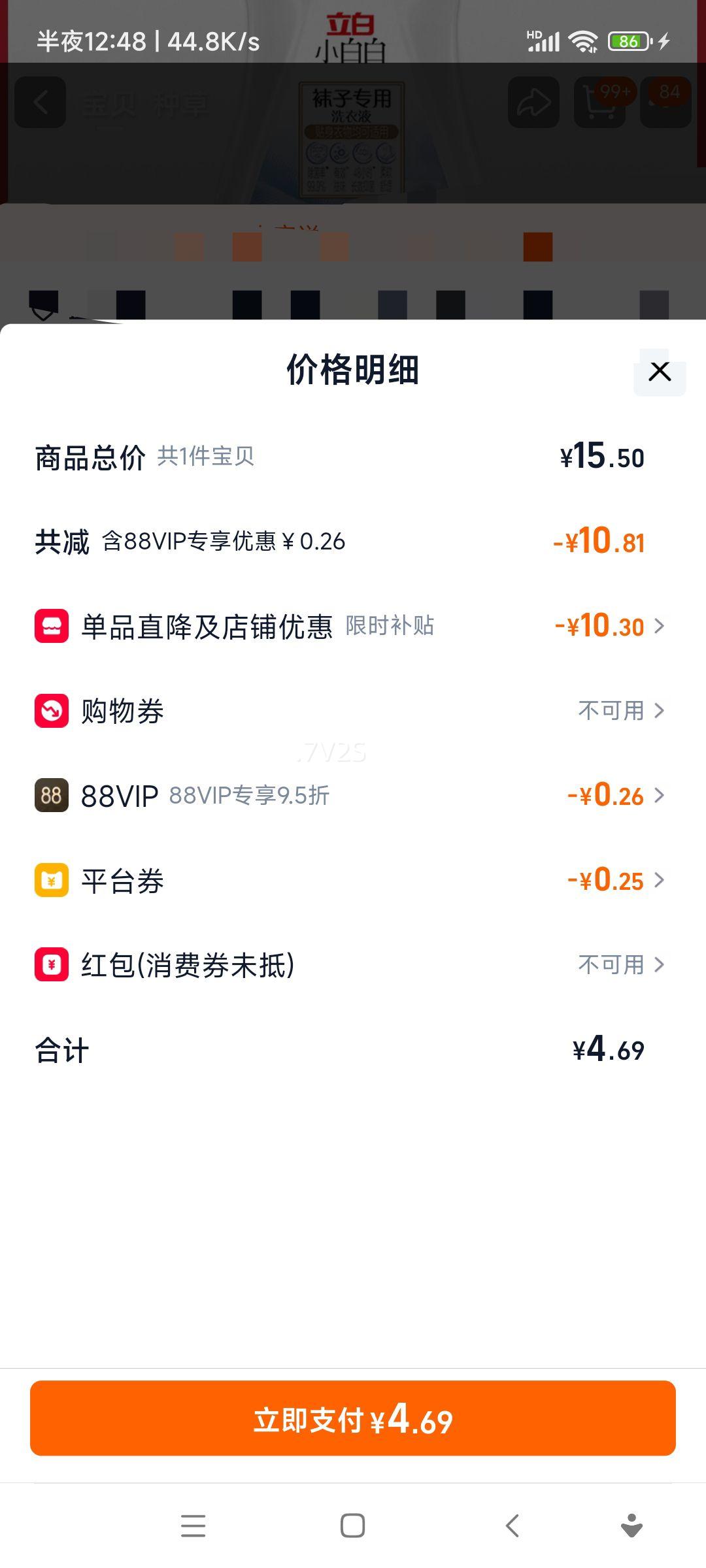The image size is (706, 1568).
Task: Tap the yellow 平台券 platform coupon icon
Action: coord(52,880)
